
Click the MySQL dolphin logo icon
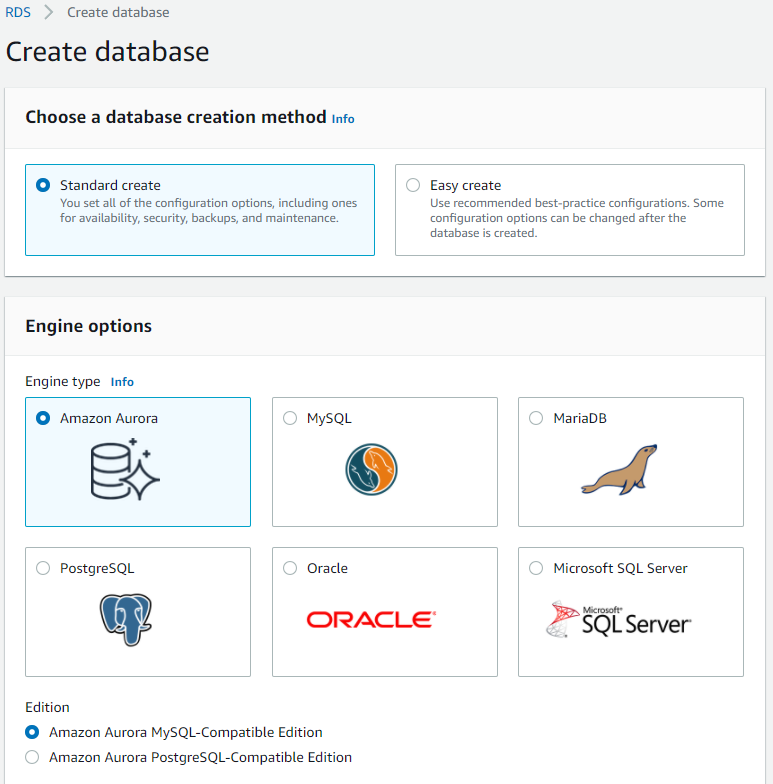371,469
